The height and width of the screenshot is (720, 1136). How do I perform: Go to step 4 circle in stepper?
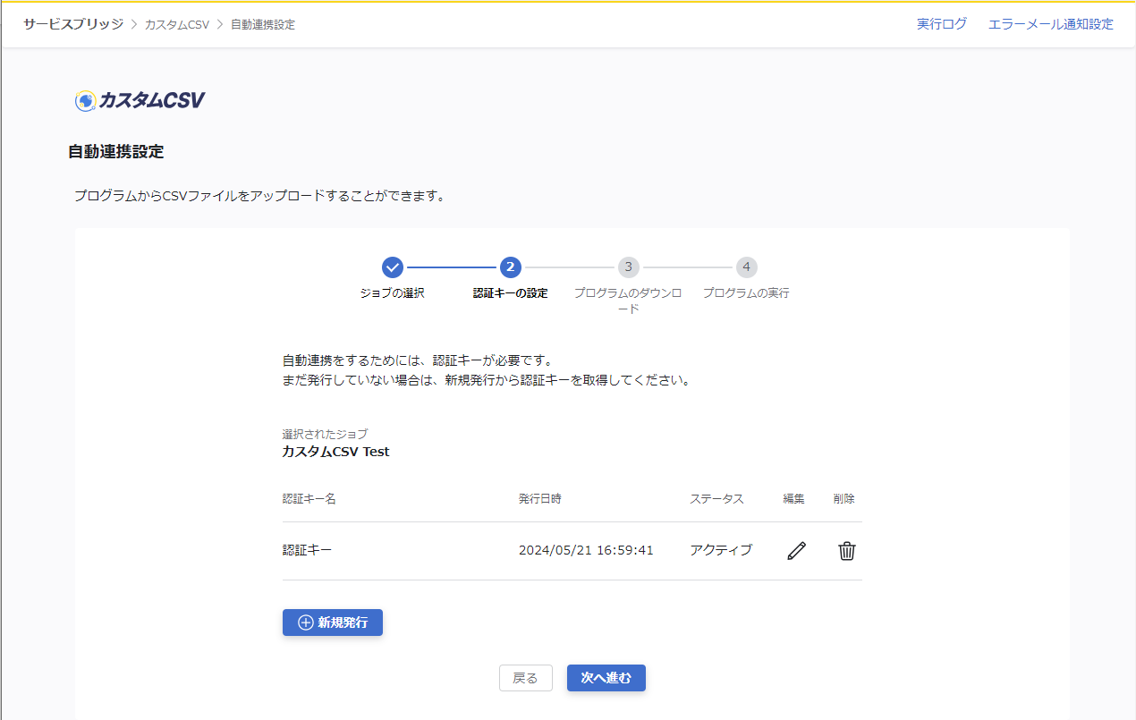746,267
